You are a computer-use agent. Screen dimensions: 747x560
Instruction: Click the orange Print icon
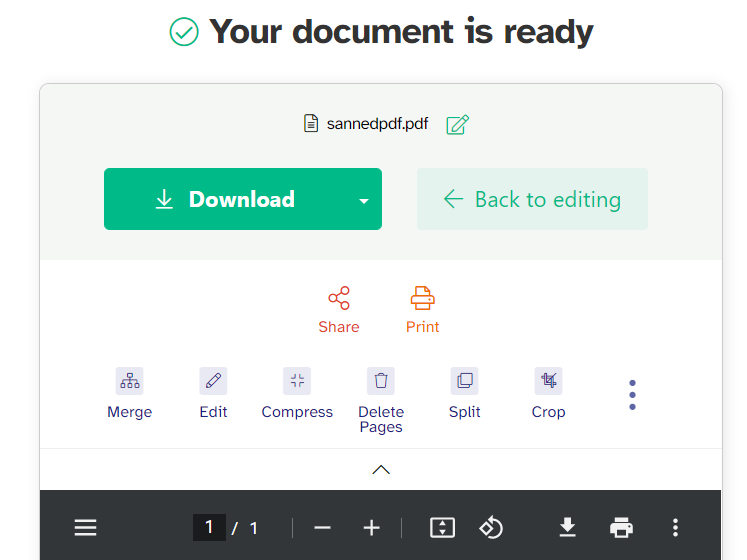[x=423, y=299]
